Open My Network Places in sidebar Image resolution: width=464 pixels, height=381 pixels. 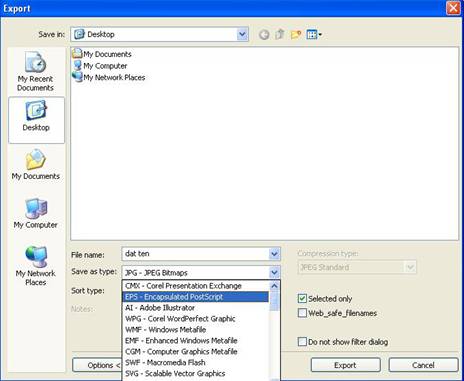pyautogui.click(x=36, y=266)
